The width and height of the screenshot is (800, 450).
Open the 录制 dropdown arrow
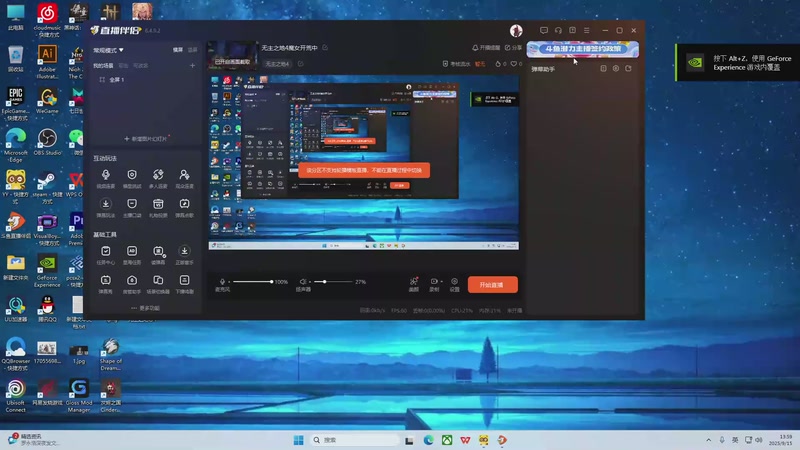(x=441, y=282)
